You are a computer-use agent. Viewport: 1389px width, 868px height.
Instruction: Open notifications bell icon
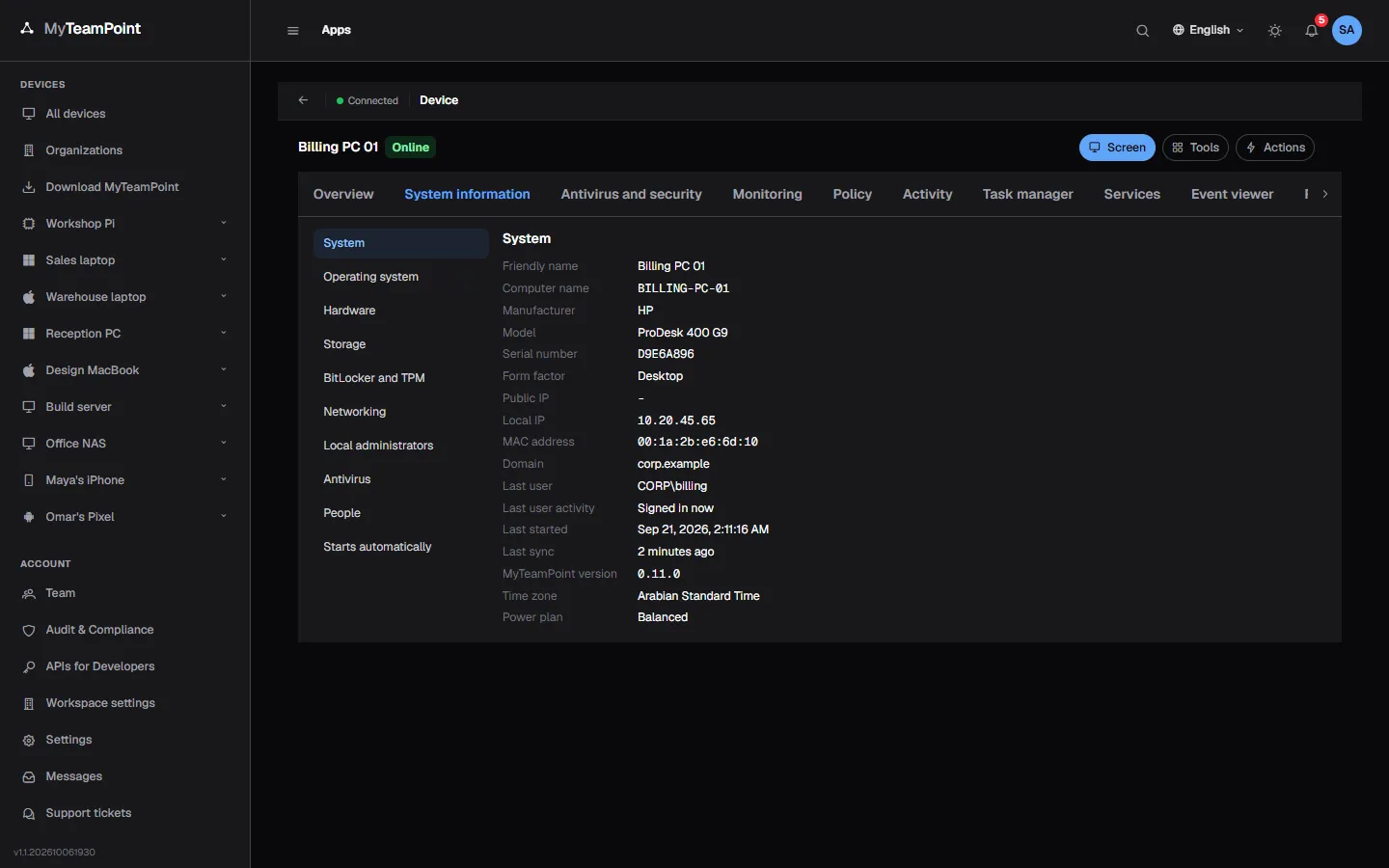1312,31
